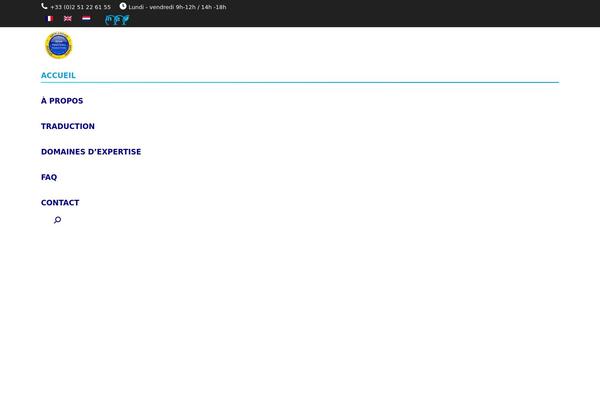The width and height of the screenshot is (600, 400).
Task: Click the Lundi - vendredi opening hours text
Action: [x=177, y=7]
